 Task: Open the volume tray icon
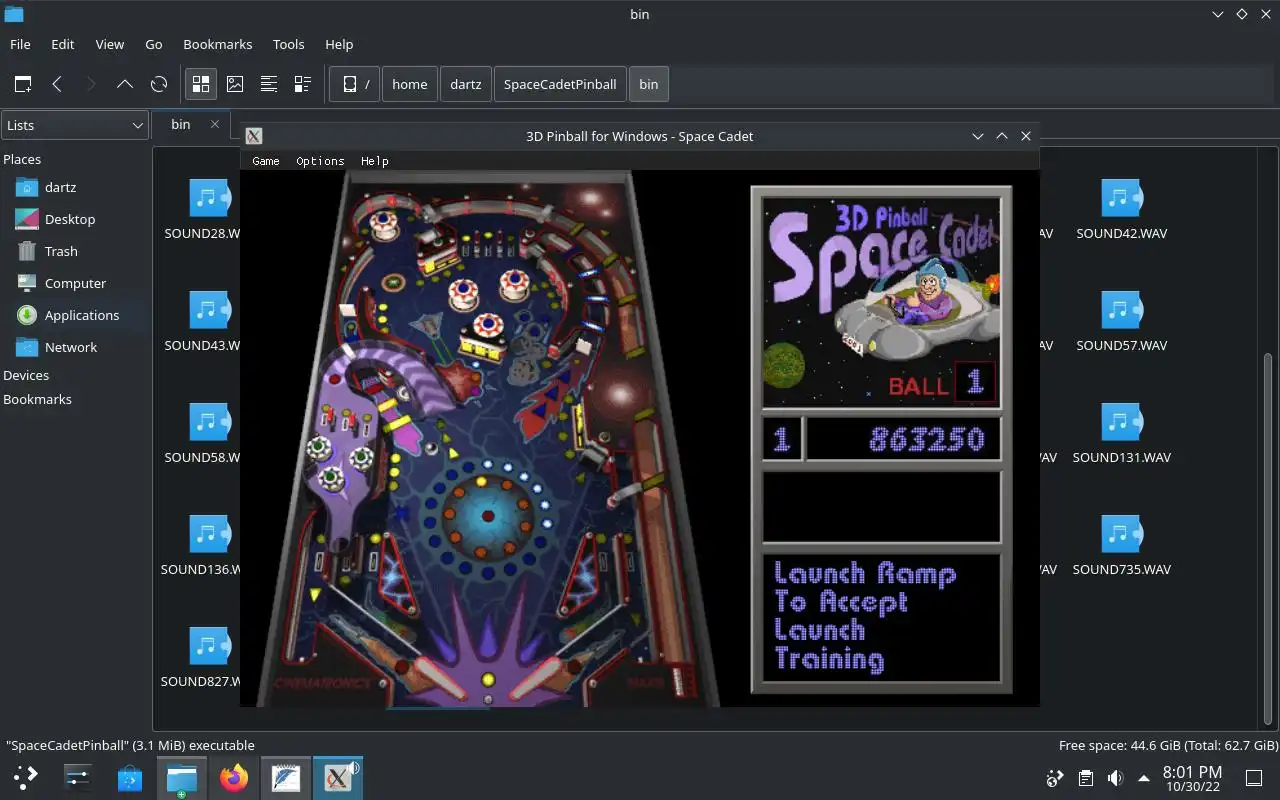pyautogui.click(x=1115, y=778)
